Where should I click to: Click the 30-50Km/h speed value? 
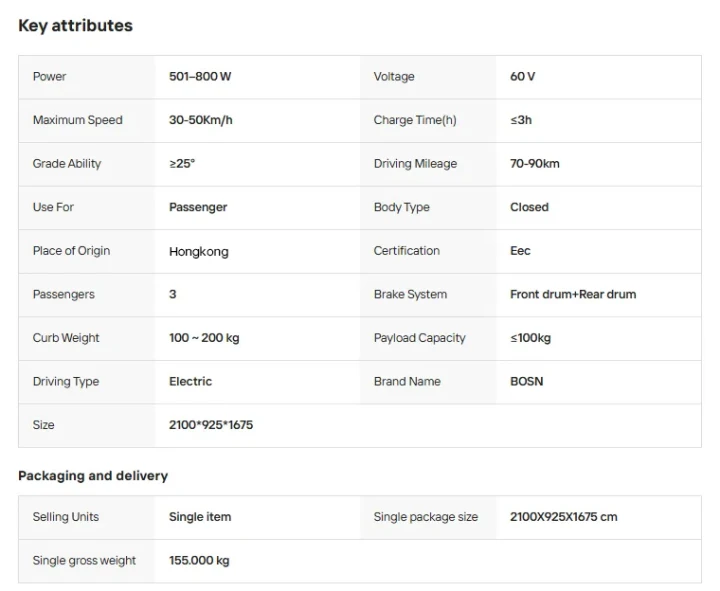[201, 120]
